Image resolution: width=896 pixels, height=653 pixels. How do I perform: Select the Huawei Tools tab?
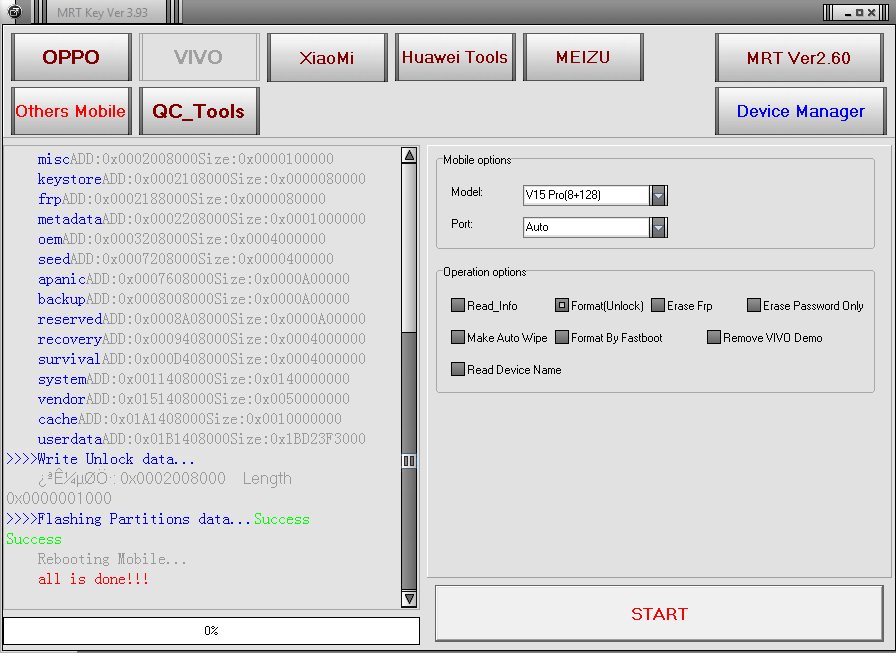[455, 57]
